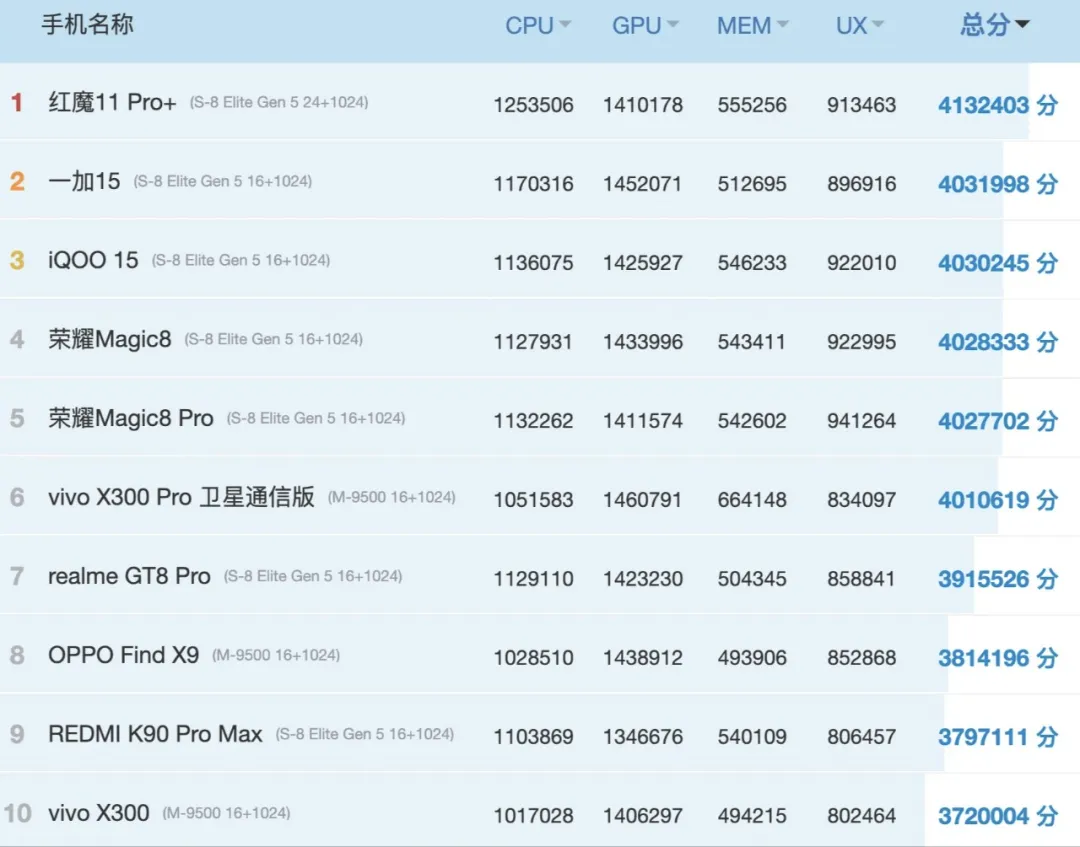Open iQOO 15 details

coord(93,260)
